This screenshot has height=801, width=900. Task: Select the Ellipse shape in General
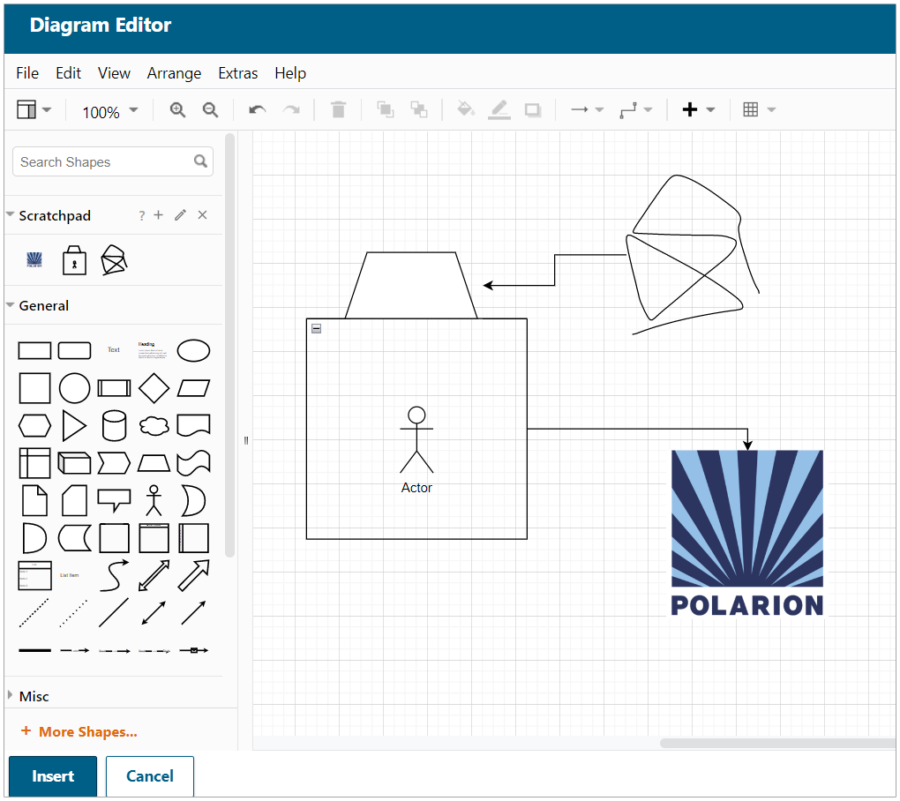pos(194,349)
